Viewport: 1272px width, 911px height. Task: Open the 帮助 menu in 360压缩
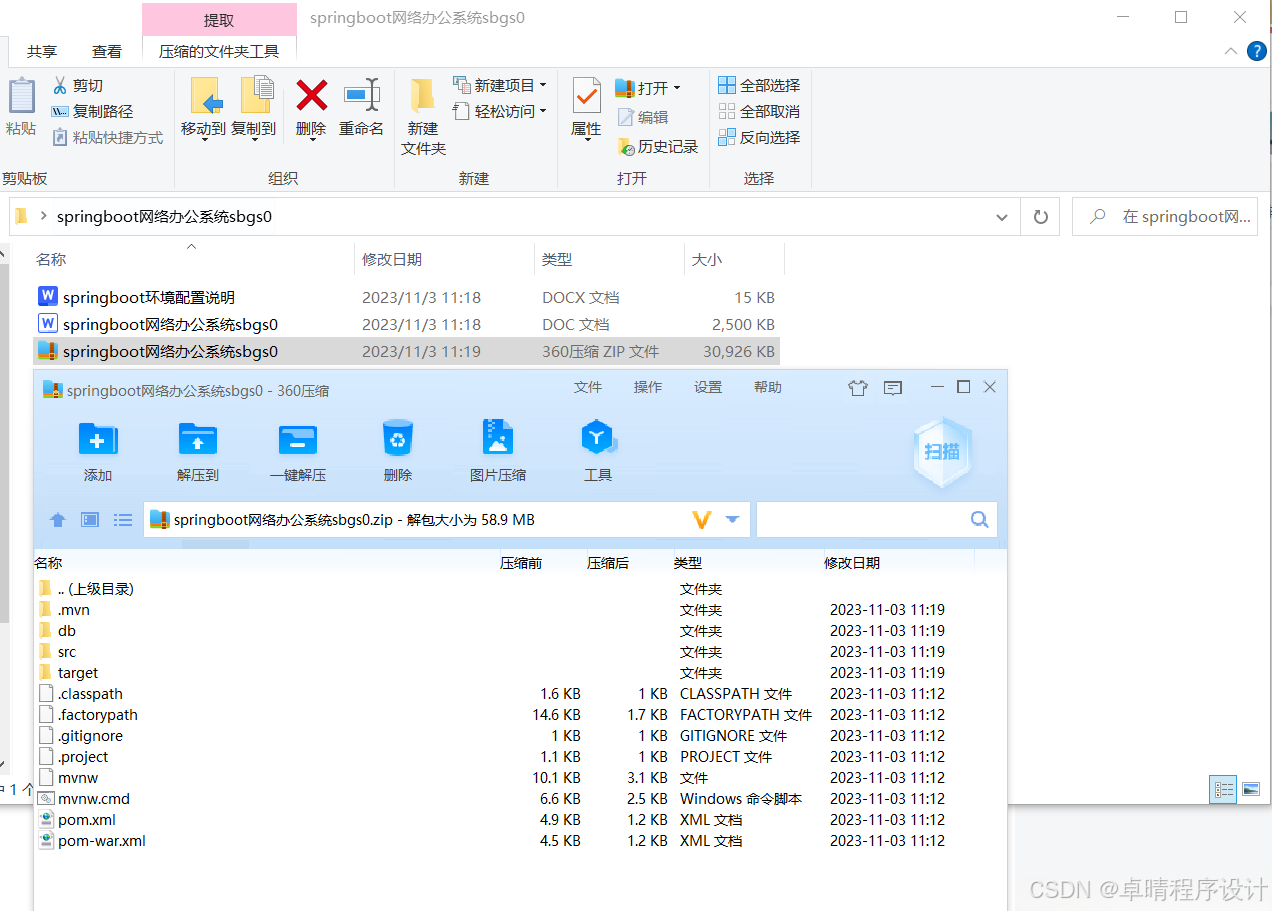768,388
